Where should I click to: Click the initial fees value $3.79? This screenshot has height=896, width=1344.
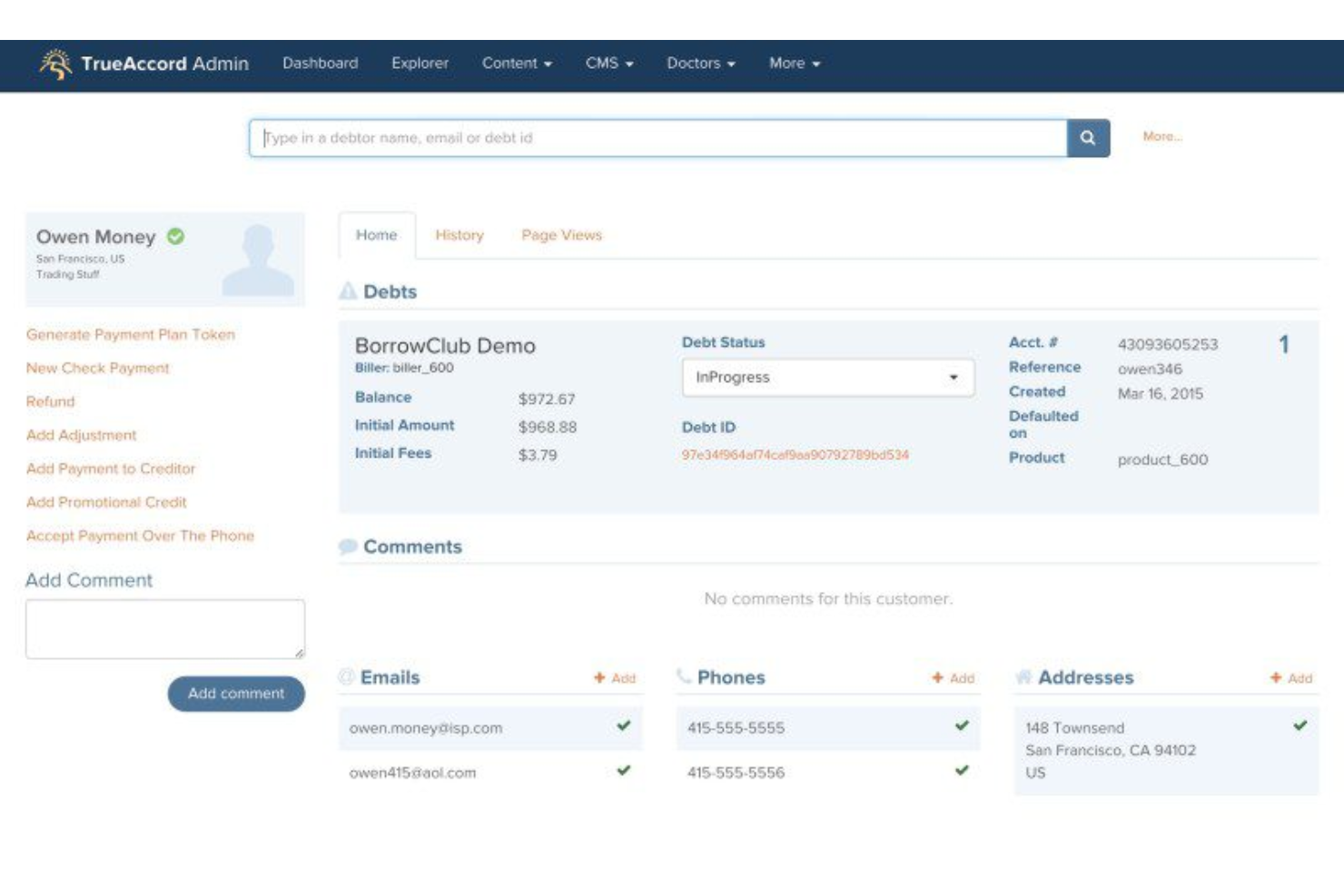click(538, 455)
